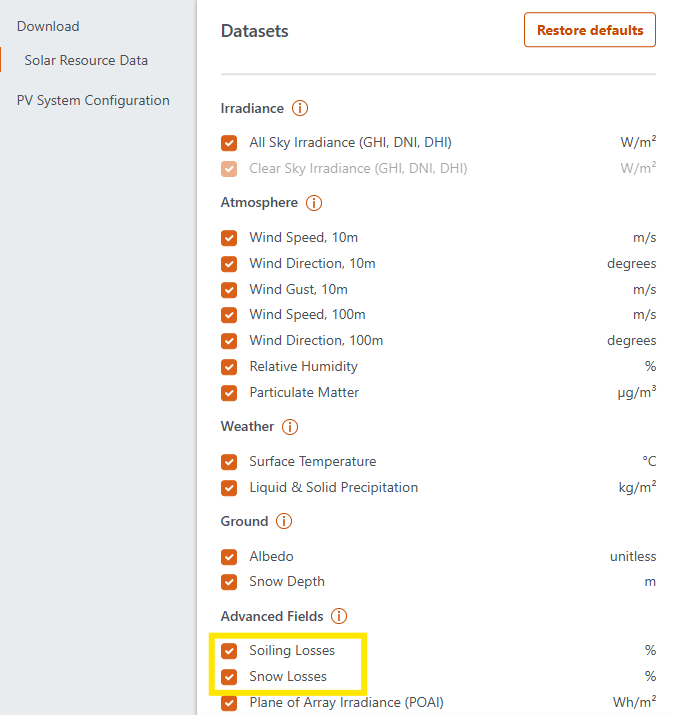Screen dimensions: 673x715
Task: Uncheck the Soiling Losses checkbox
Action: click(230, 651)
